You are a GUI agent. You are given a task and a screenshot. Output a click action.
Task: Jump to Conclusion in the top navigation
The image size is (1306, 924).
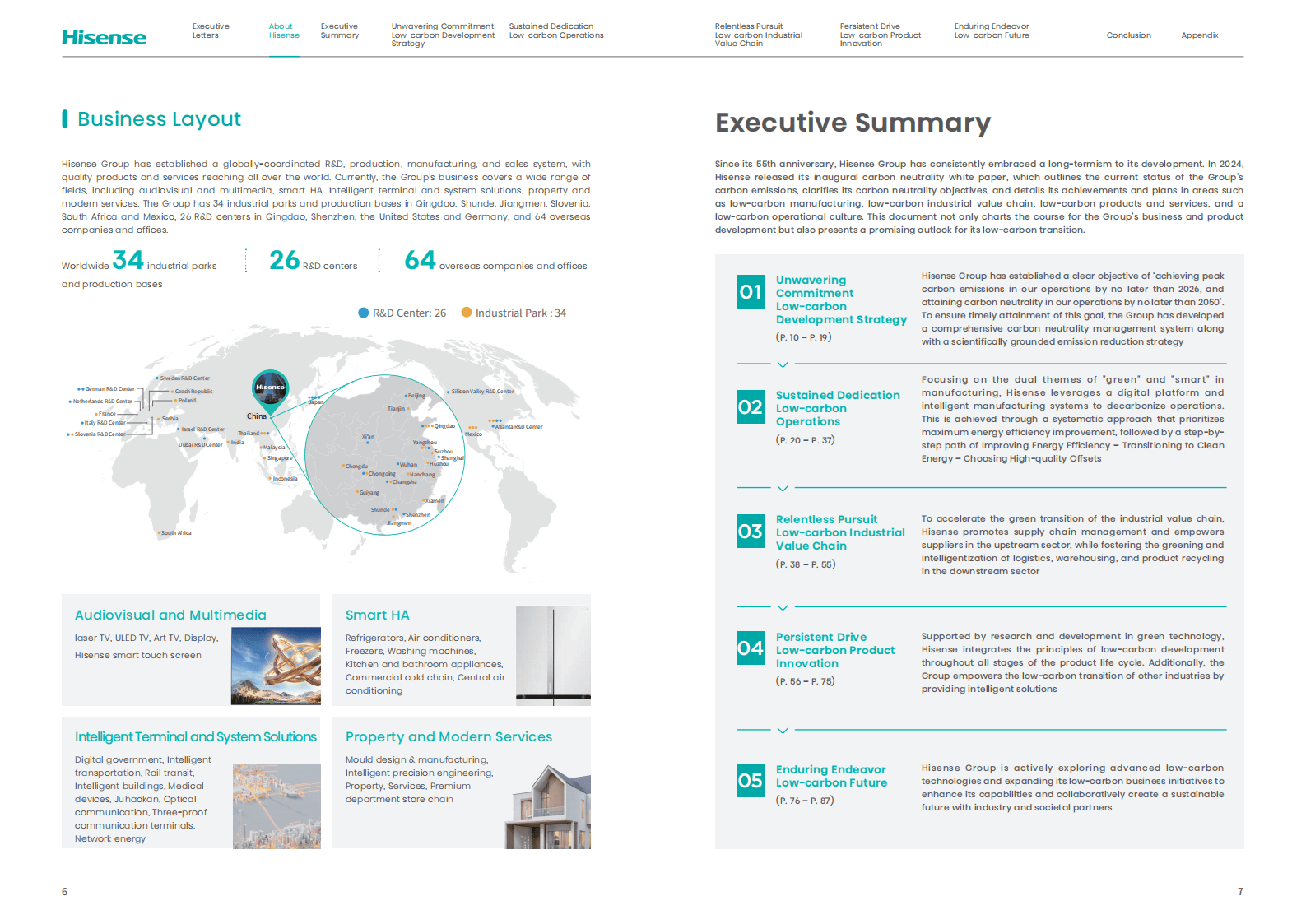[1129, 35]
